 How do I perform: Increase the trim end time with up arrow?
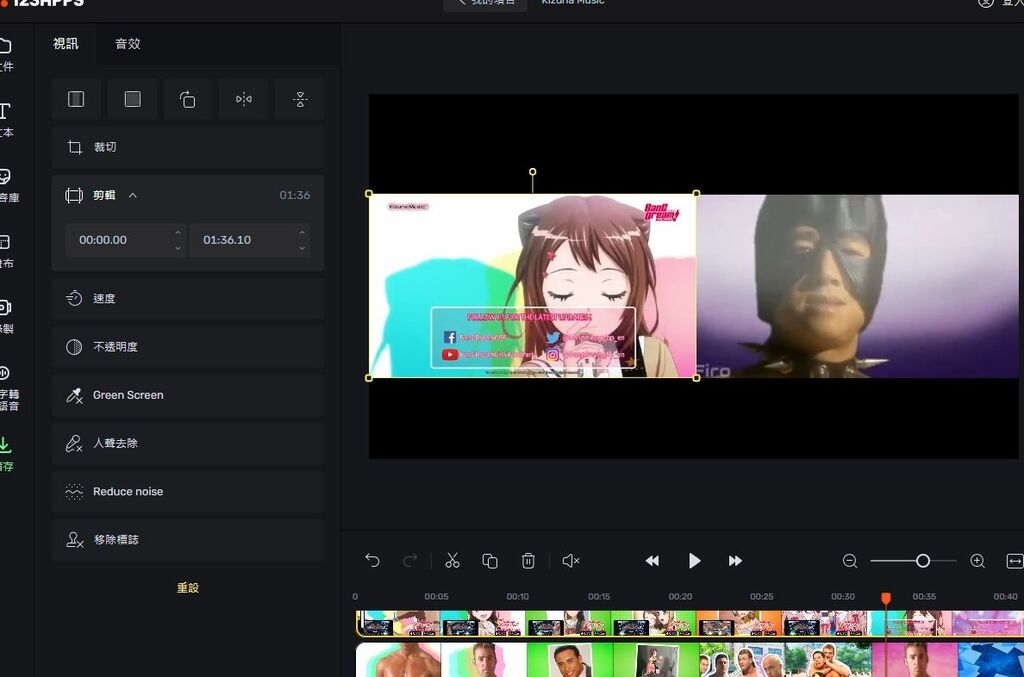[302, 232]
